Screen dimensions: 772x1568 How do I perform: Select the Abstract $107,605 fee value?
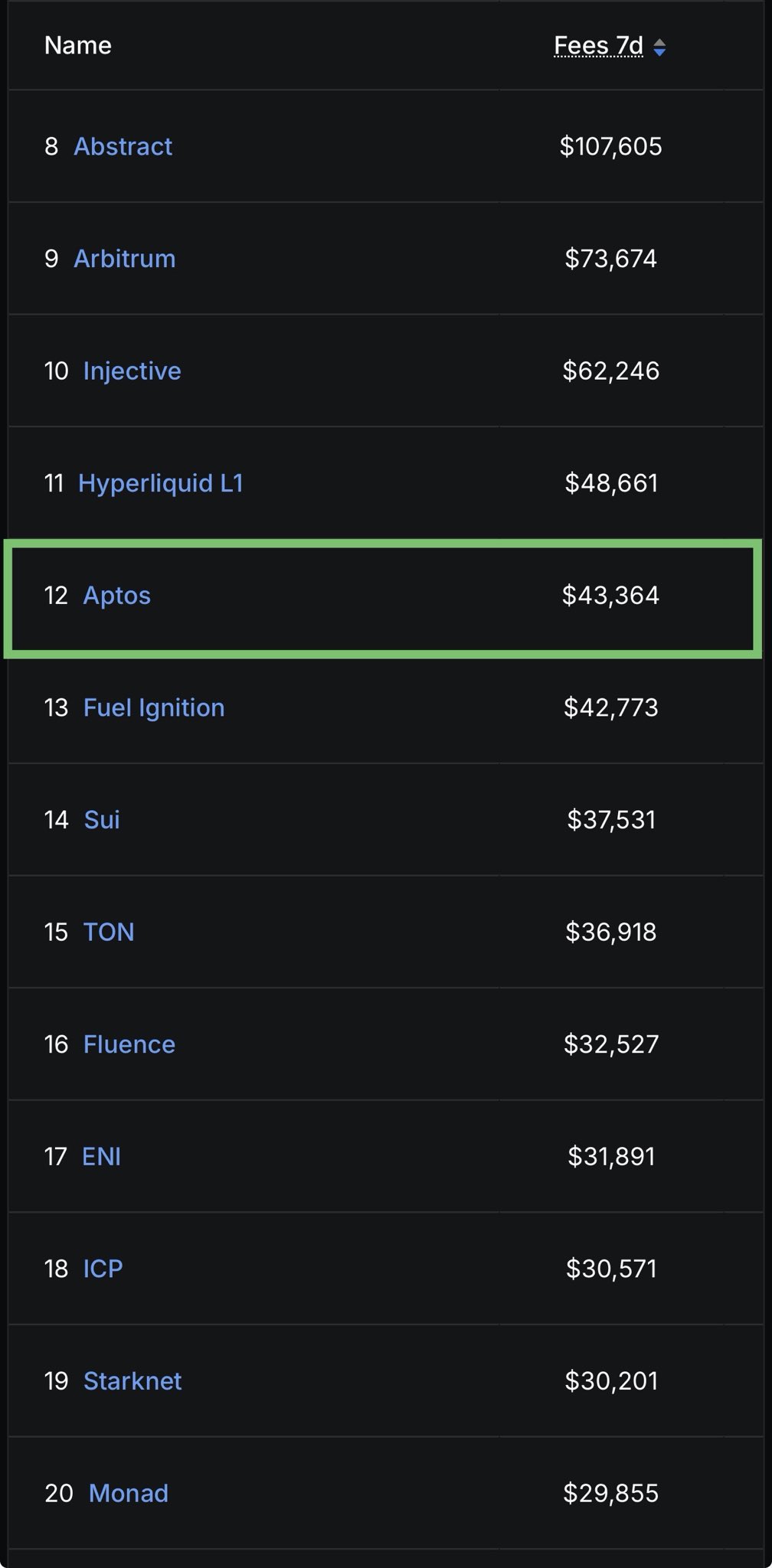click(610, 146)
